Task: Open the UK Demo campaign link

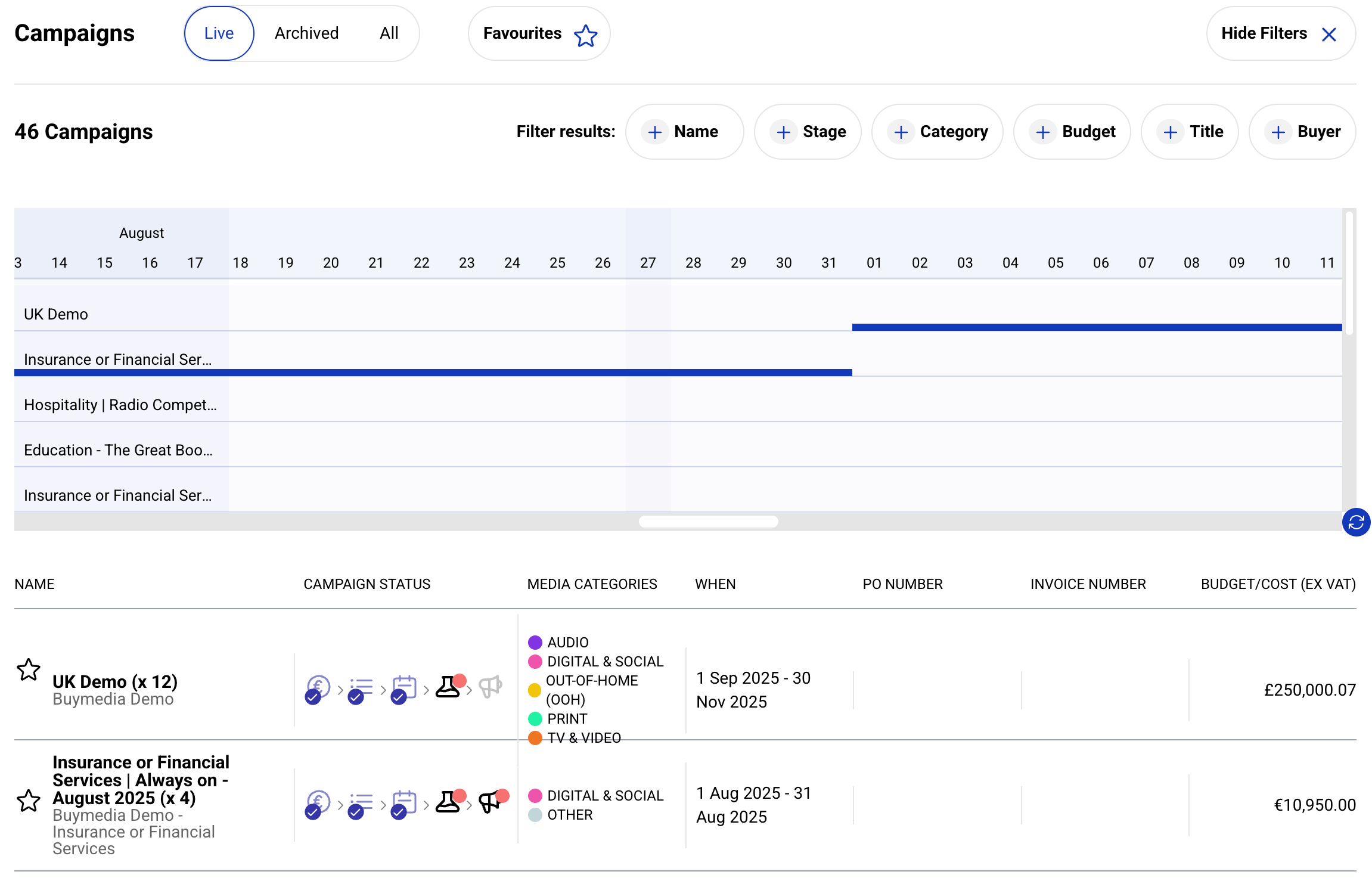Action: click(114, 681)
